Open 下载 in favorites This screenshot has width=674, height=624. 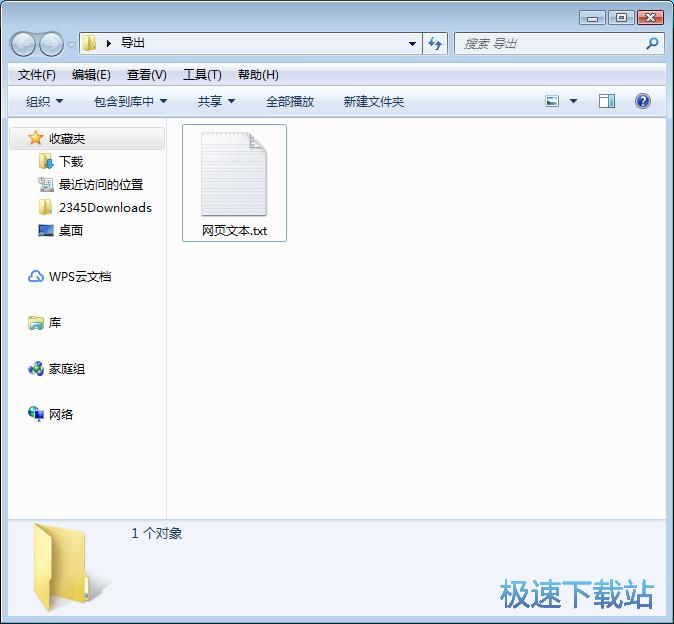71,162
